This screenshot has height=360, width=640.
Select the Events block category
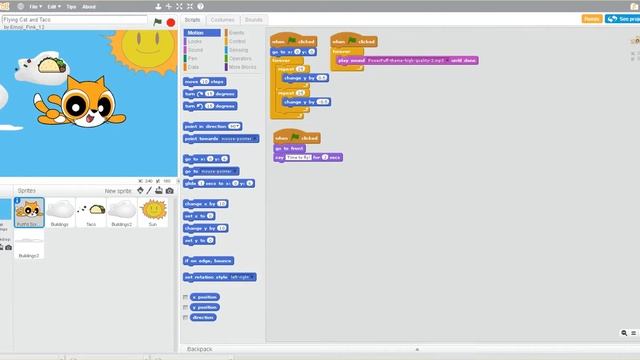(242, 33)
